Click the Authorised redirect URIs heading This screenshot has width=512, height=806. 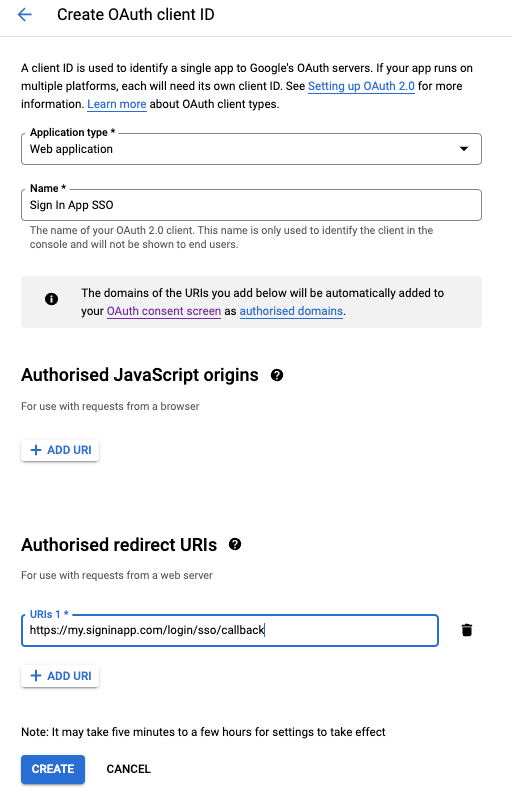click(x=119, y=545)
